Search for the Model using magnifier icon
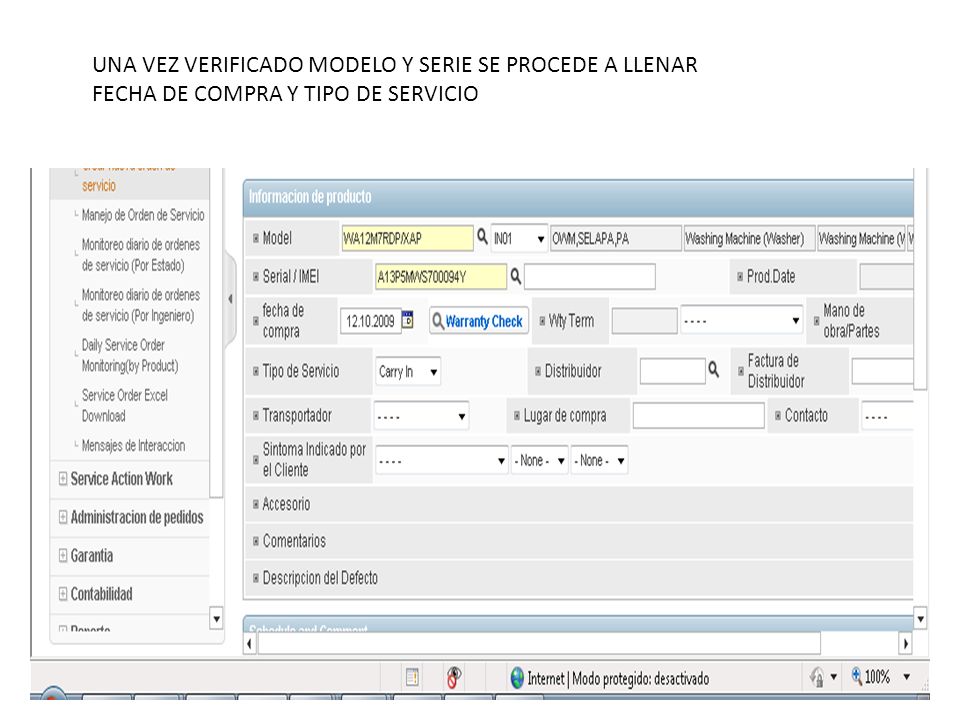The width and height of the screenshot is (960, 720). coord(482,236)
